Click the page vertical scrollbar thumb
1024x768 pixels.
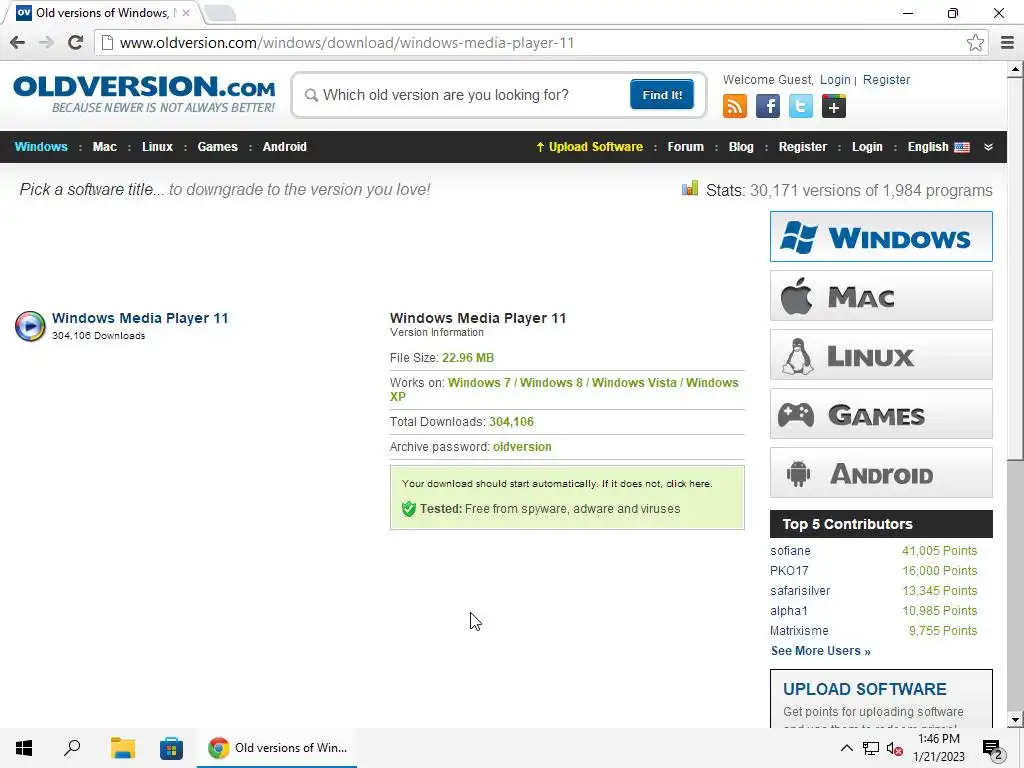coord(1015,268)
